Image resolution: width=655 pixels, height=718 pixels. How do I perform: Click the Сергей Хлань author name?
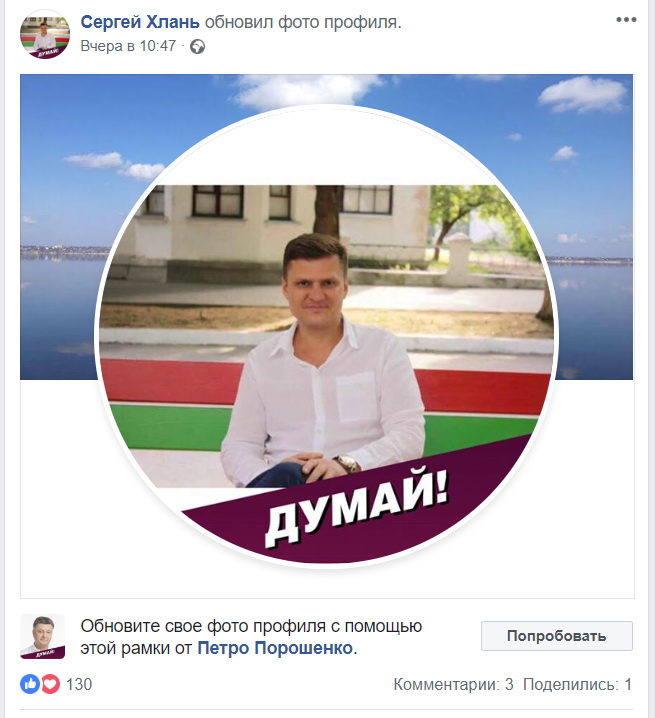pyautogui.click(x=140, y=22)
